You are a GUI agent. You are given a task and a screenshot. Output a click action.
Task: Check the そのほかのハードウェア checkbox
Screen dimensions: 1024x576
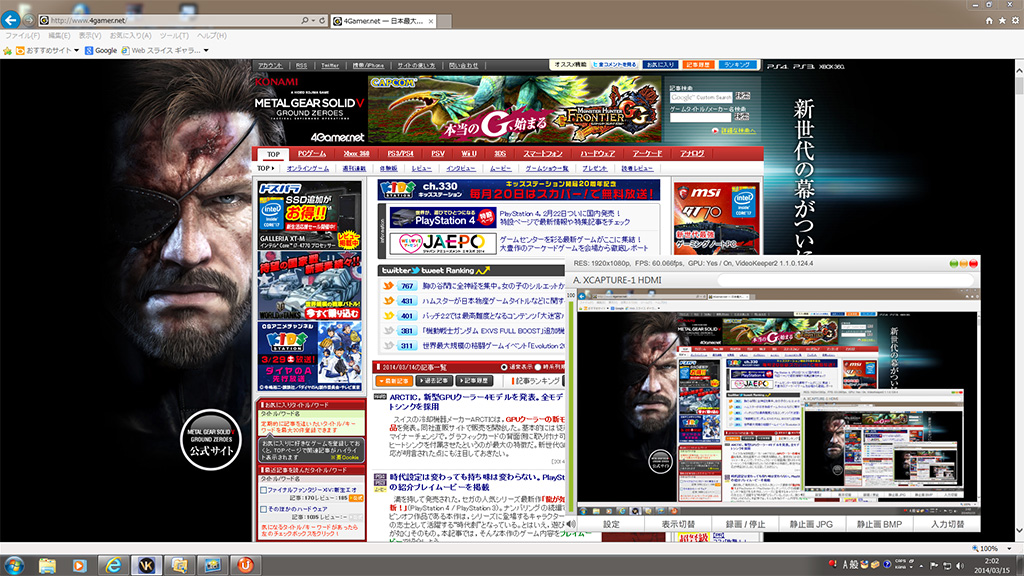coord(263,509)
